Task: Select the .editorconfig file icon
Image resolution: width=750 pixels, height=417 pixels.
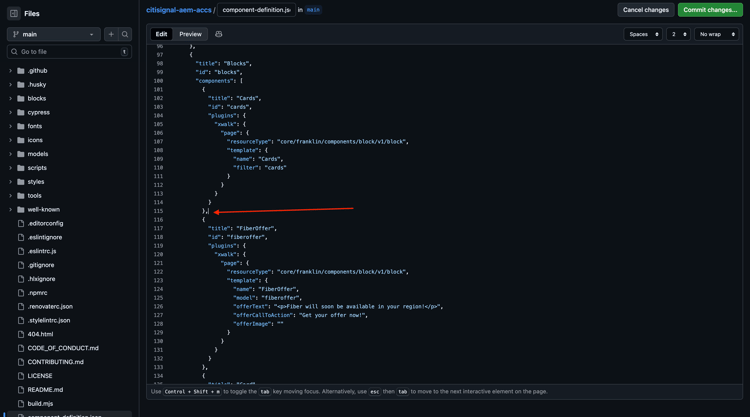Action: pyautogui.click(x=21, y=223)
